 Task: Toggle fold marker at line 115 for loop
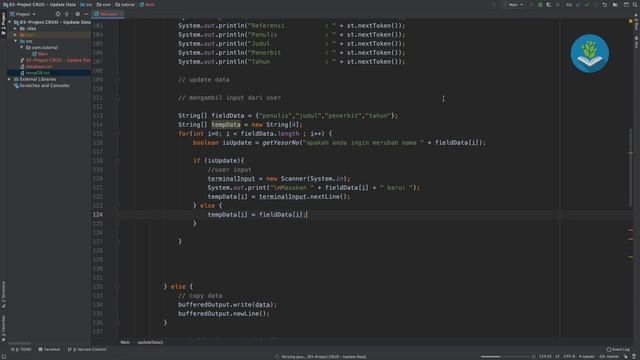click(x=118, y=134)
